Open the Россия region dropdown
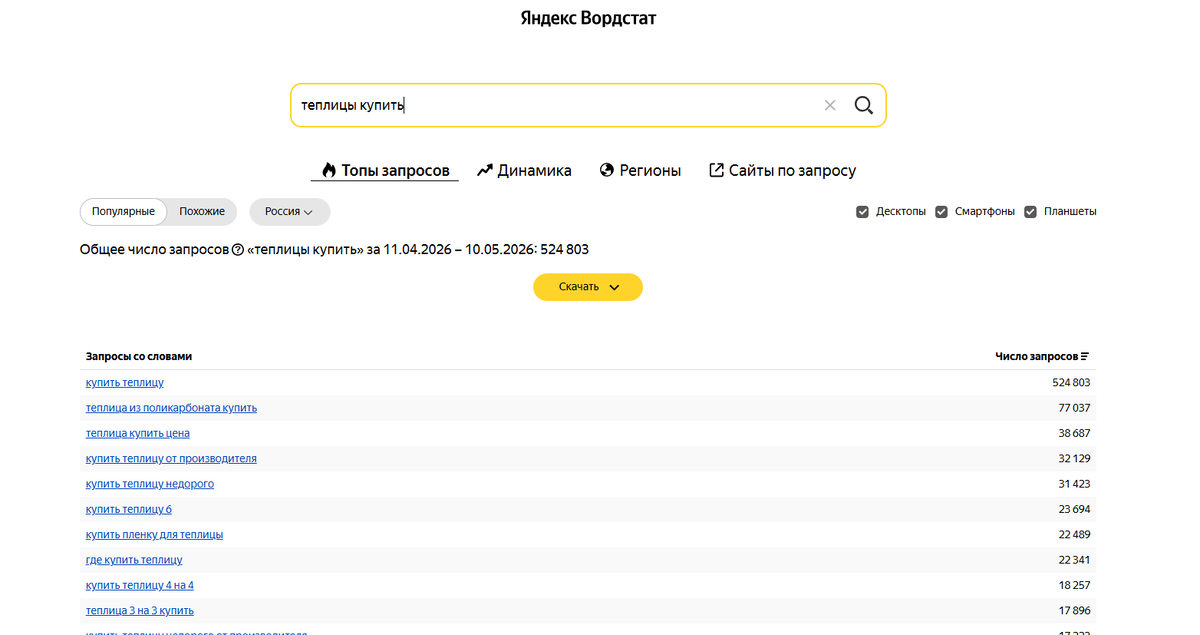1200x635 pixels. pyautogui.click(x=289, y=212)
